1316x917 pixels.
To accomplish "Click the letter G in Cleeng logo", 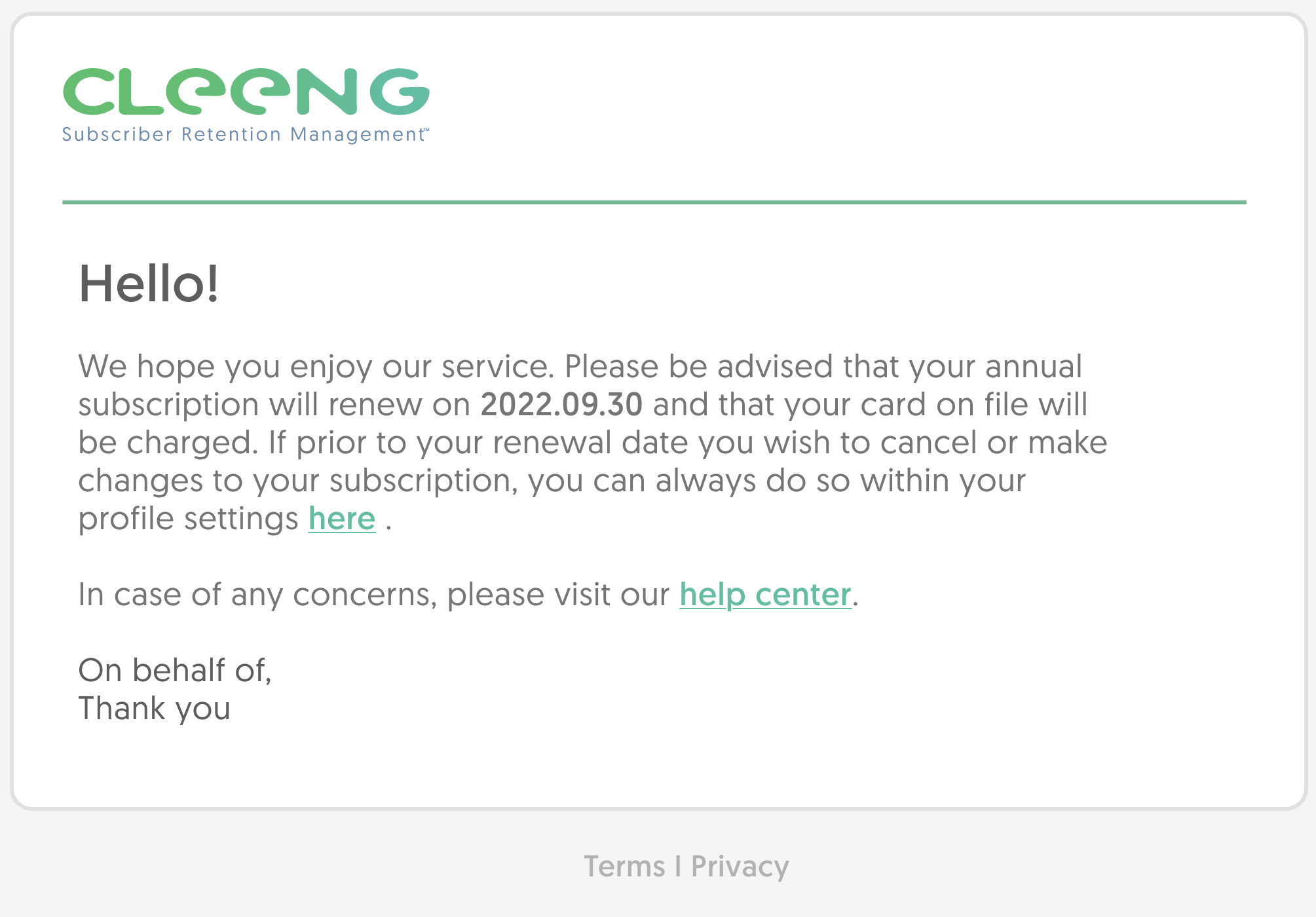I will 400,91.
